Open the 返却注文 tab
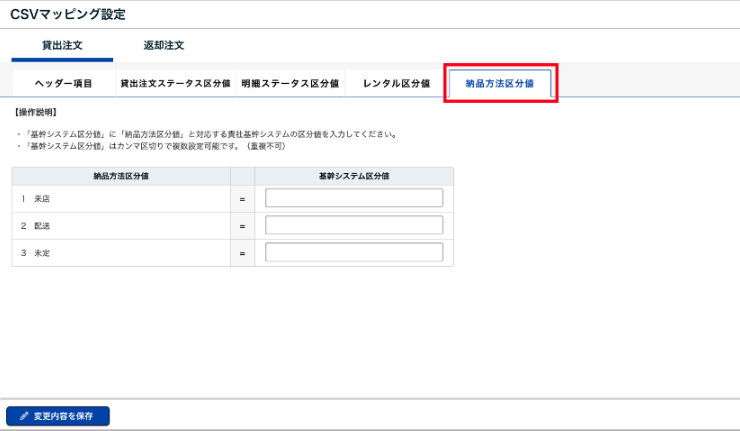Screen dimensions: 740x431 [164, 46]
